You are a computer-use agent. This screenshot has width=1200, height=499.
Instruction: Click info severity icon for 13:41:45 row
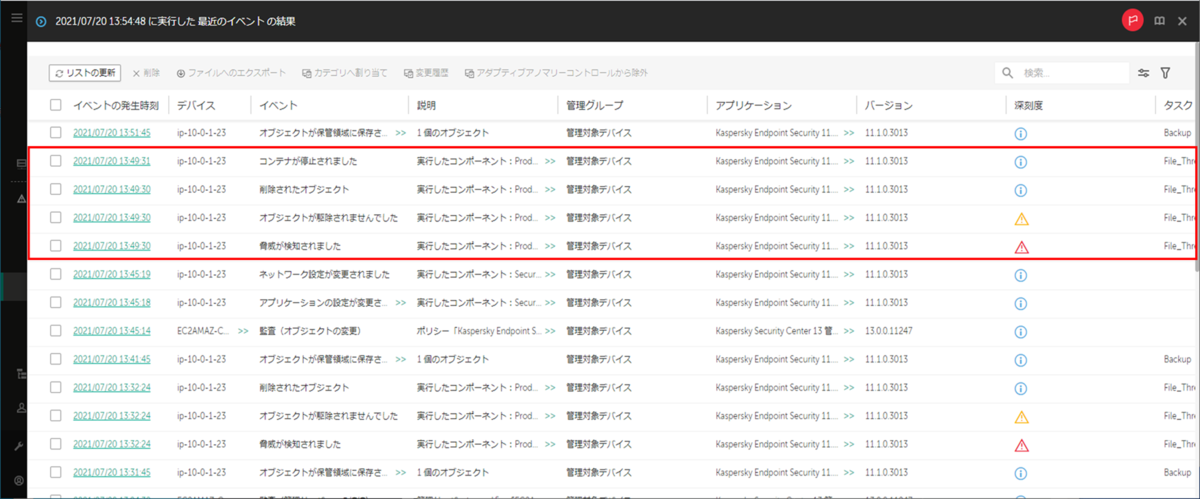tap(1021, 358)
